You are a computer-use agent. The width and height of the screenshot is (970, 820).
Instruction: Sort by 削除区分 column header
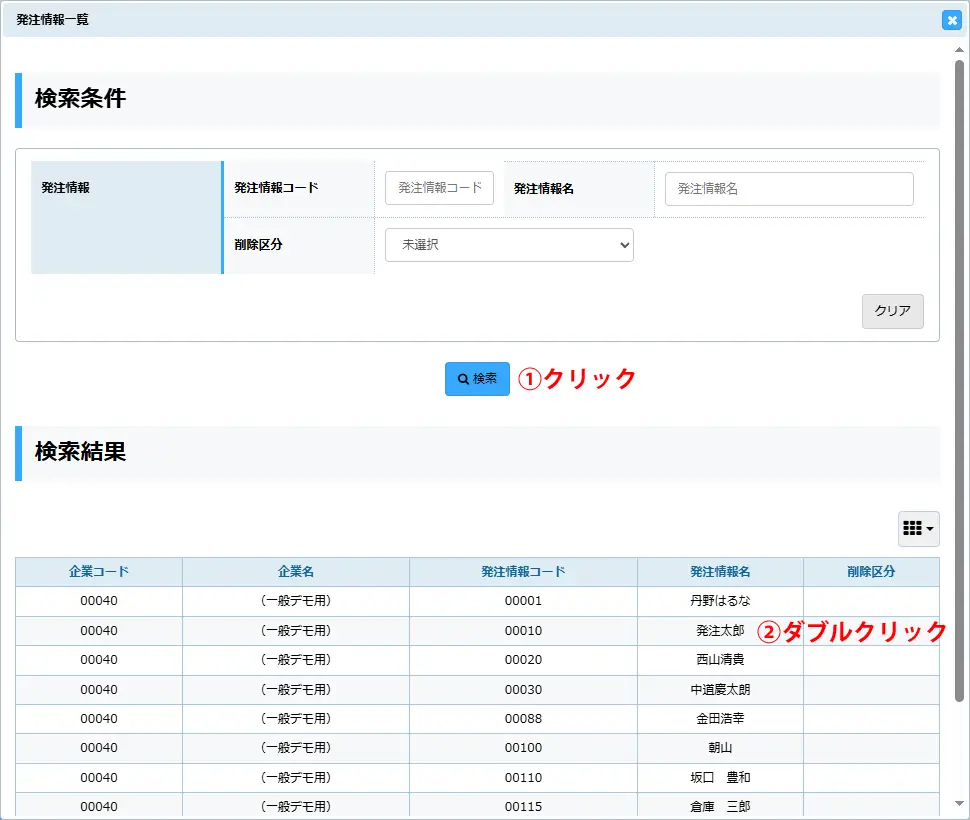point(871,572)
